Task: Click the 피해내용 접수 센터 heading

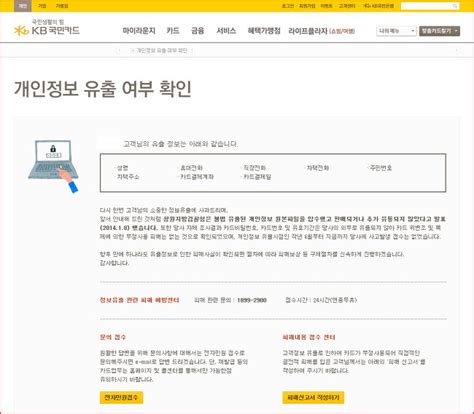Action: (309, 337)
